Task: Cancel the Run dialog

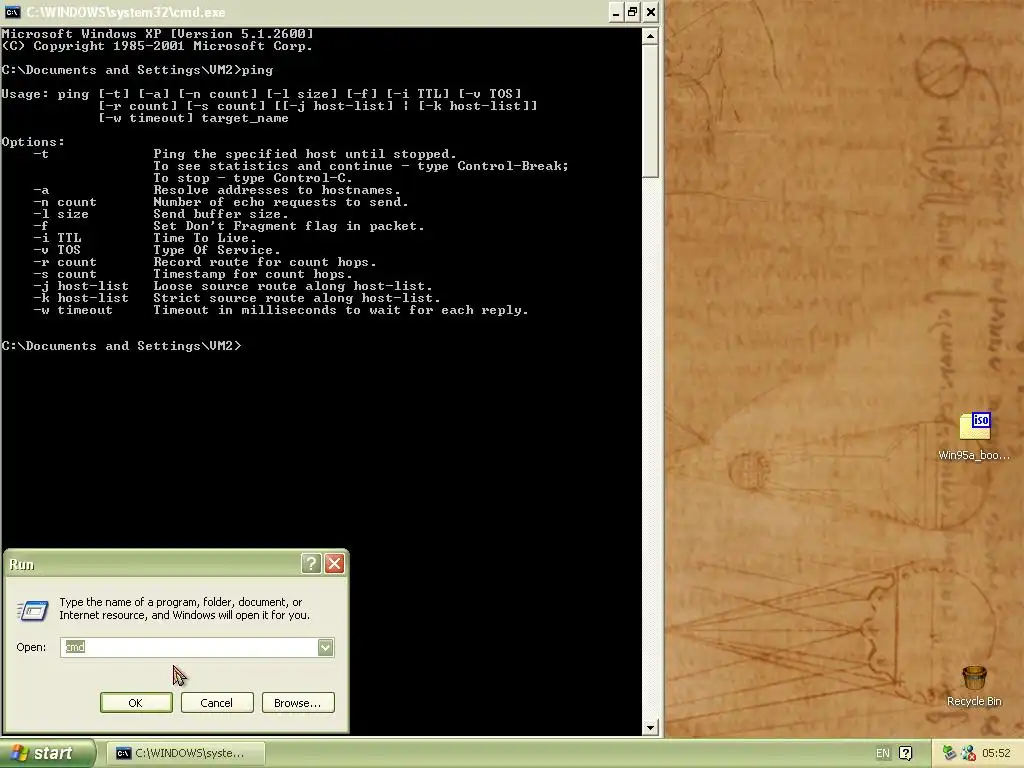Action: click(x=217, y=703)
